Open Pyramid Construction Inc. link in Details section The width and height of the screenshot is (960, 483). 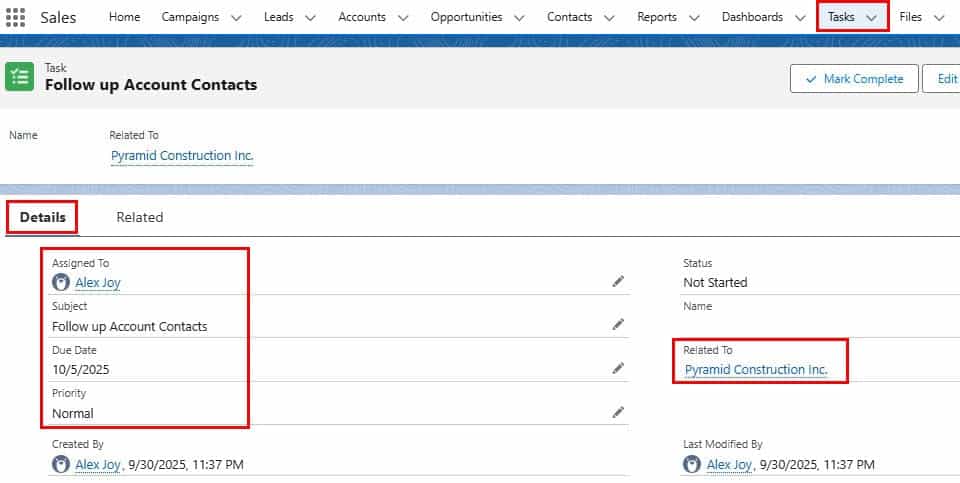coord(756,370)
